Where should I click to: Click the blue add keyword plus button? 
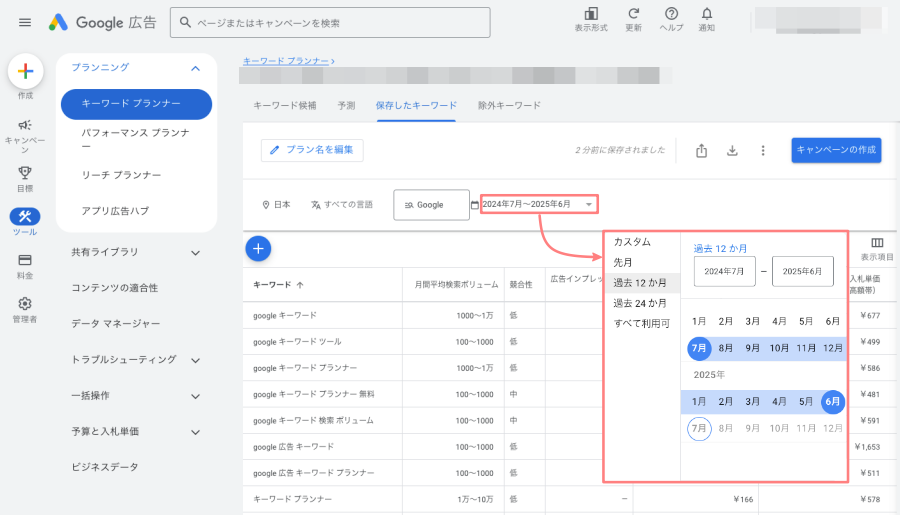258,249
